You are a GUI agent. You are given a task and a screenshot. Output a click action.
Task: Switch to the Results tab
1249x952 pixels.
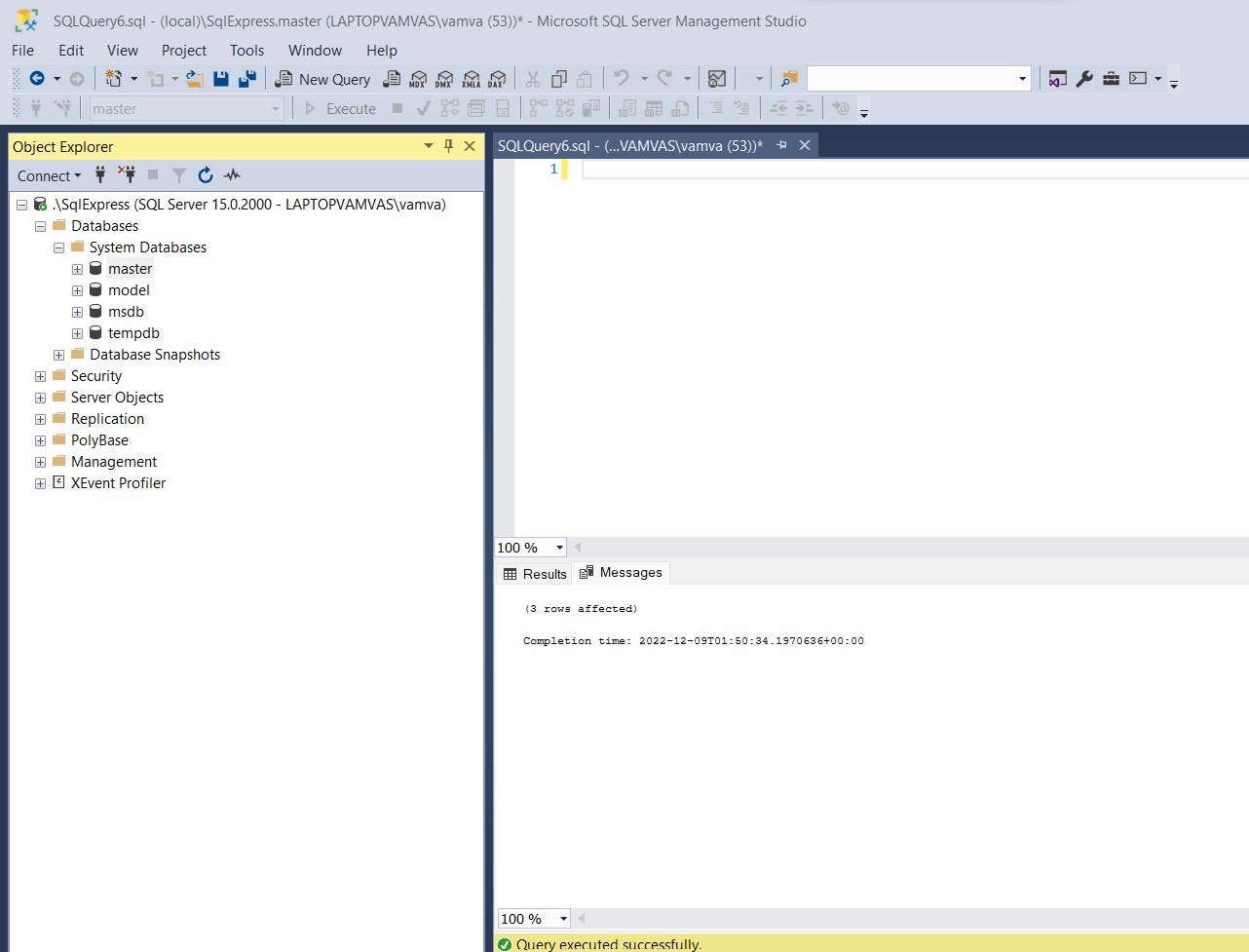tap(534, 573)
